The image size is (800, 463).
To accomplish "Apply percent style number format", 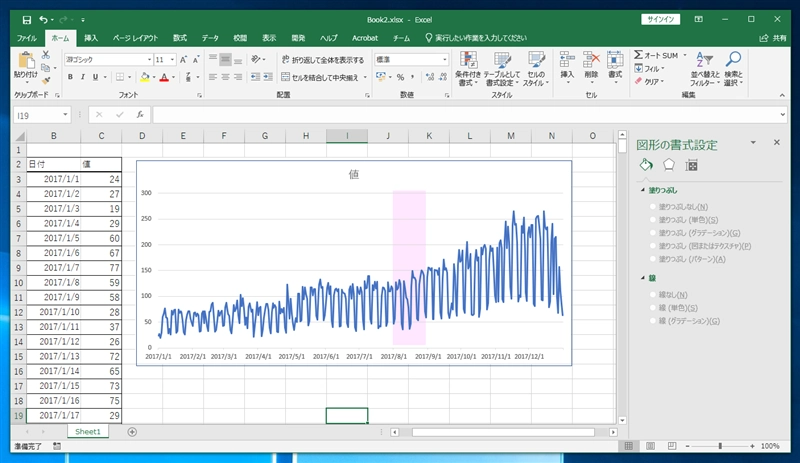I will click(401, 77).
